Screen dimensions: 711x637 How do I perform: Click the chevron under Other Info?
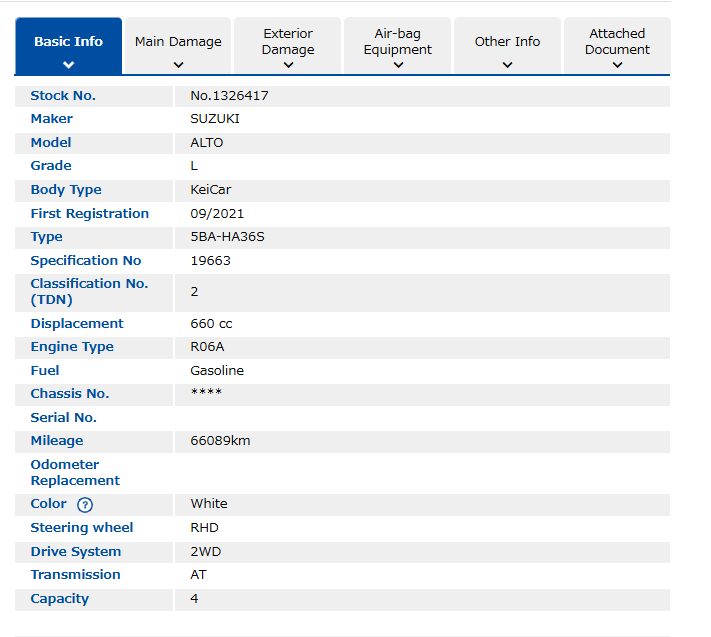click(507, 65)
